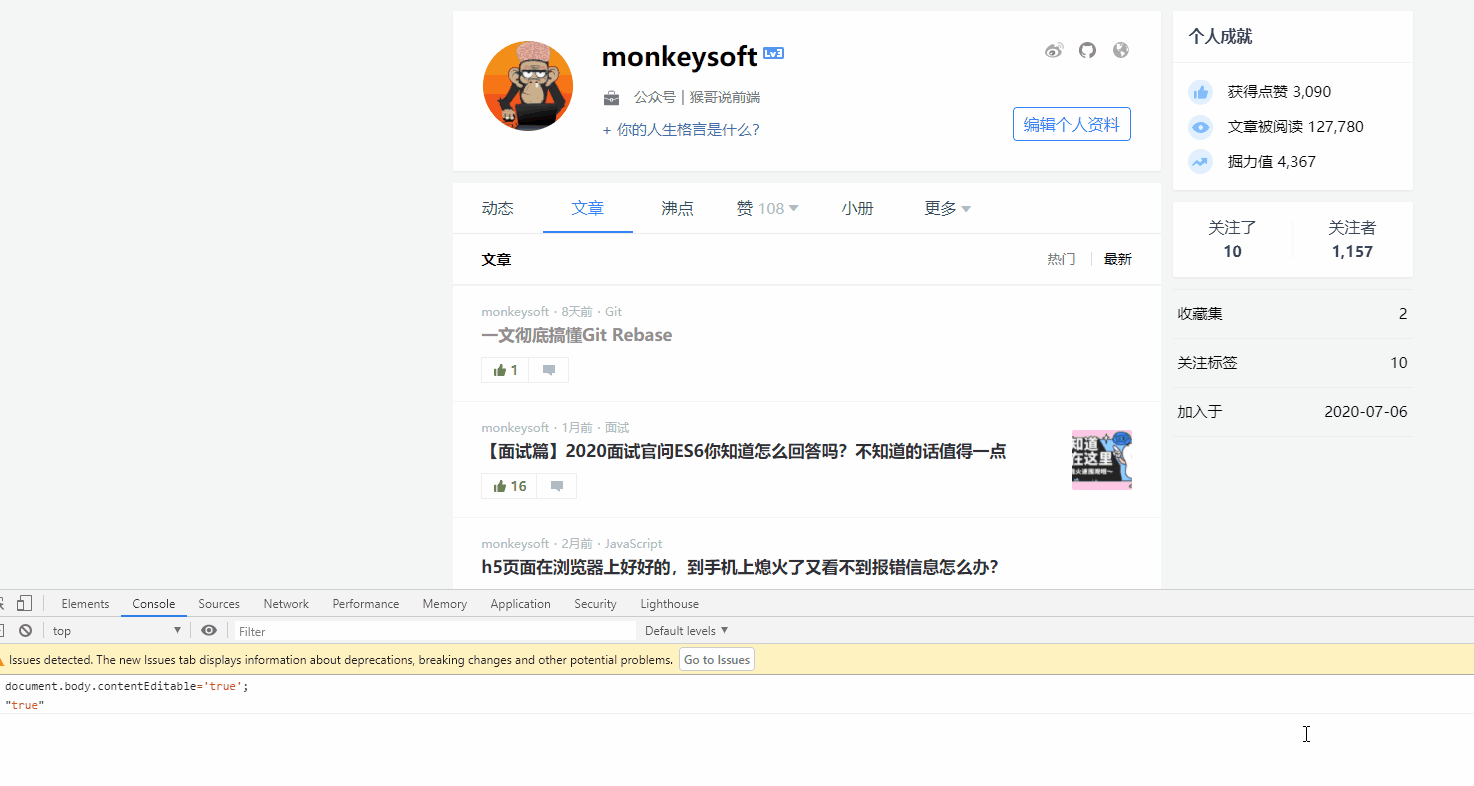Click 编辑个人资料 button
Image resolution: width=1474 pixels, height=786 pixels.
pyautogui.click(x=1072, y=124)
